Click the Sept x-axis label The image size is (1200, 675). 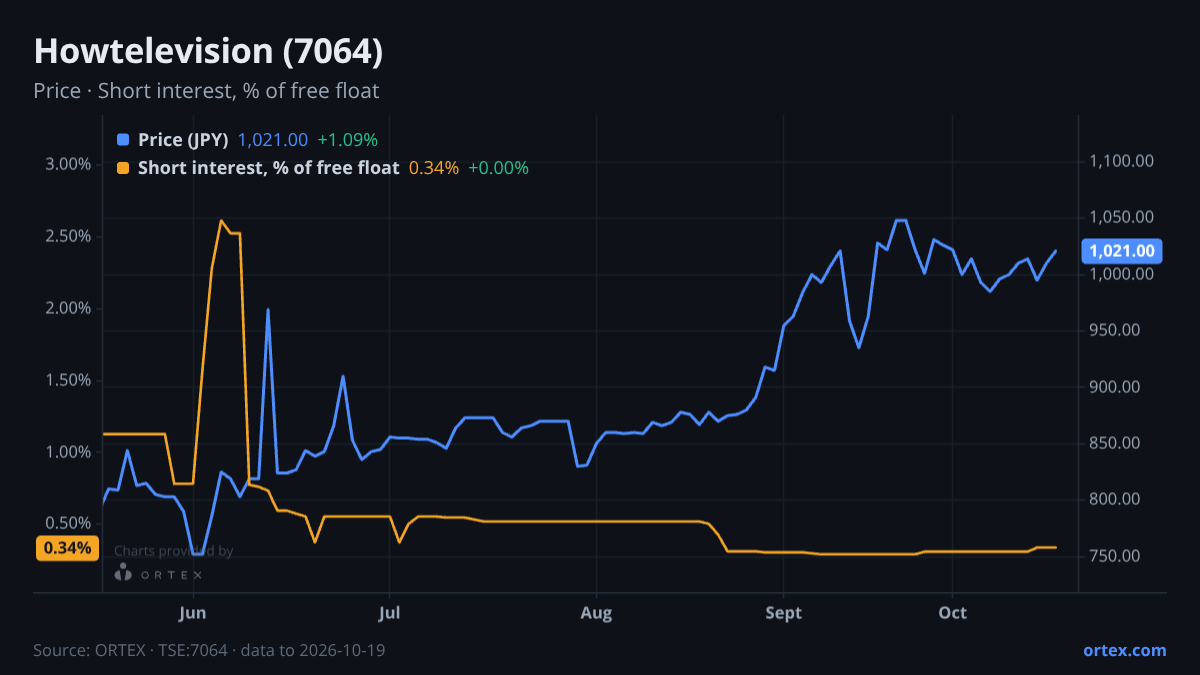[x=784, y=613]
